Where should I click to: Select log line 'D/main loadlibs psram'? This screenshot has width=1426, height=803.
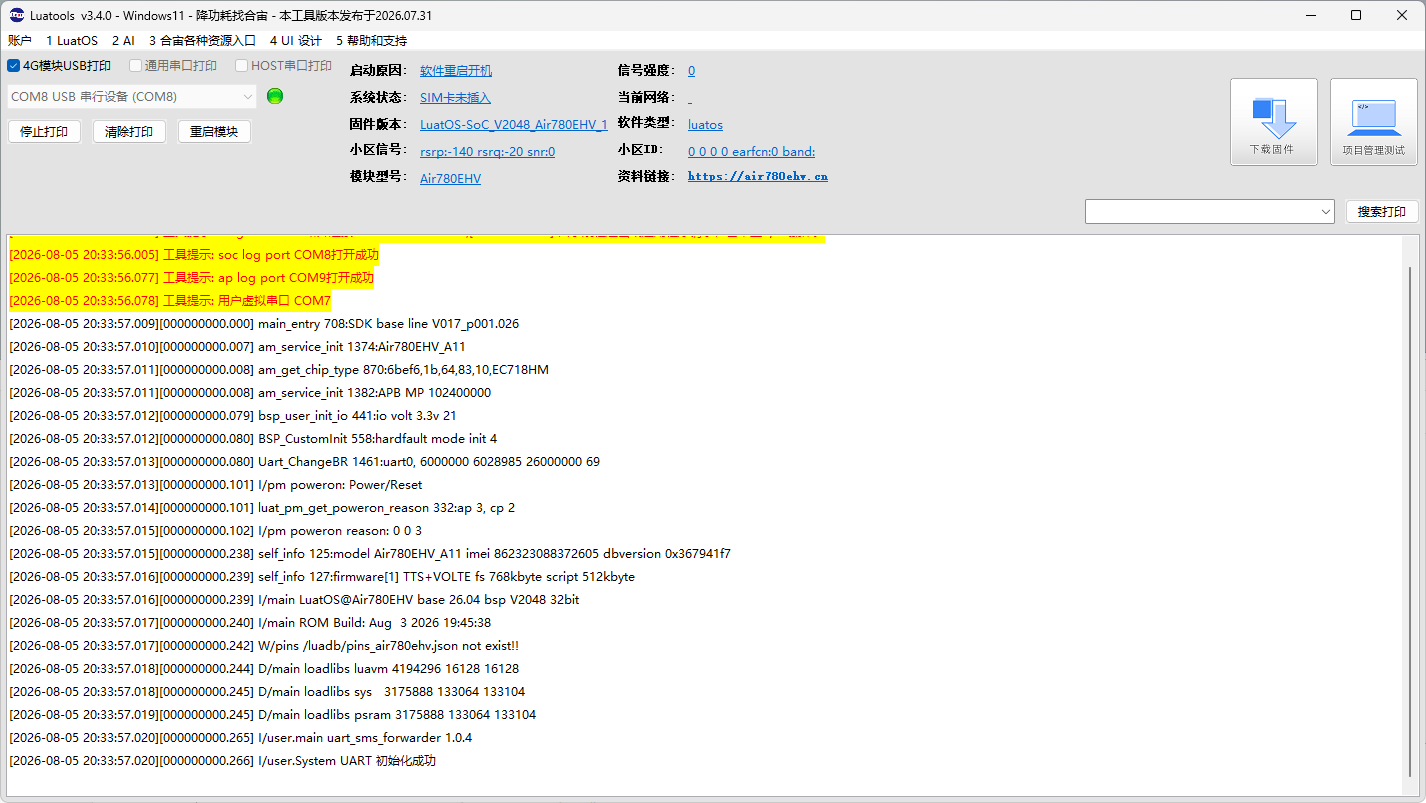(x=273, y=715)
